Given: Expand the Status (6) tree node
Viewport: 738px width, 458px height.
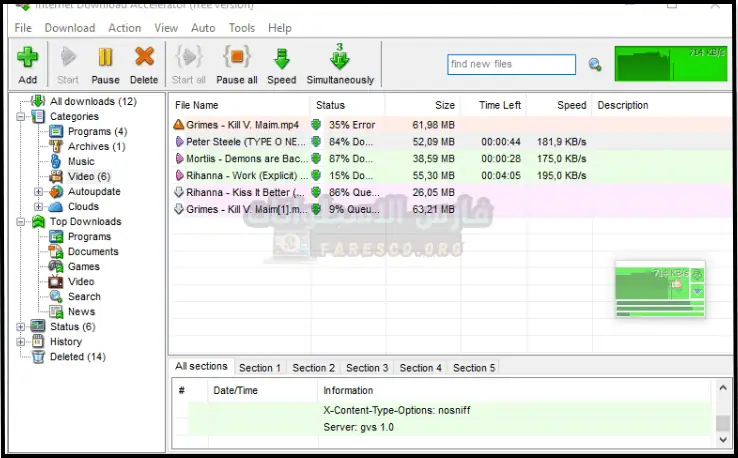Looking at the screenshot, I should tap(23, 327).
